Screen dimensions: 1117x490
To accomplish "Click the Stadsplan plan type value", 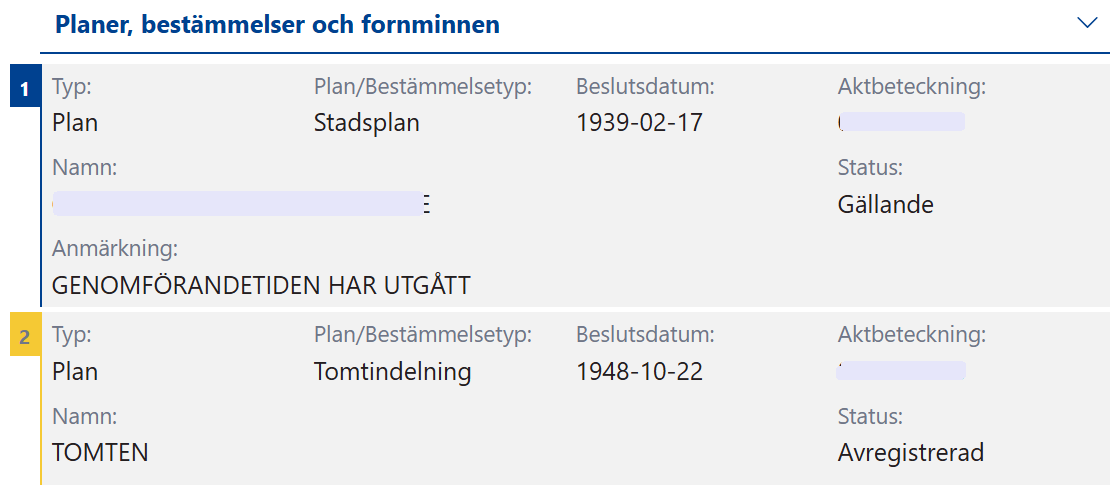I will click(366, 123).
